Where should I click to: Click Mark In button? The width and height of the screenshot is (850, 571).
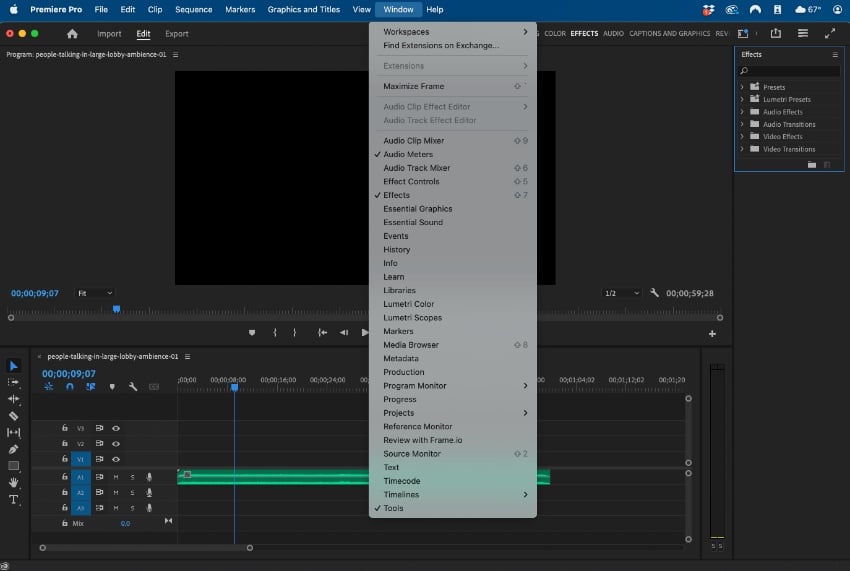pyautogui.click(x=275, y=332)
